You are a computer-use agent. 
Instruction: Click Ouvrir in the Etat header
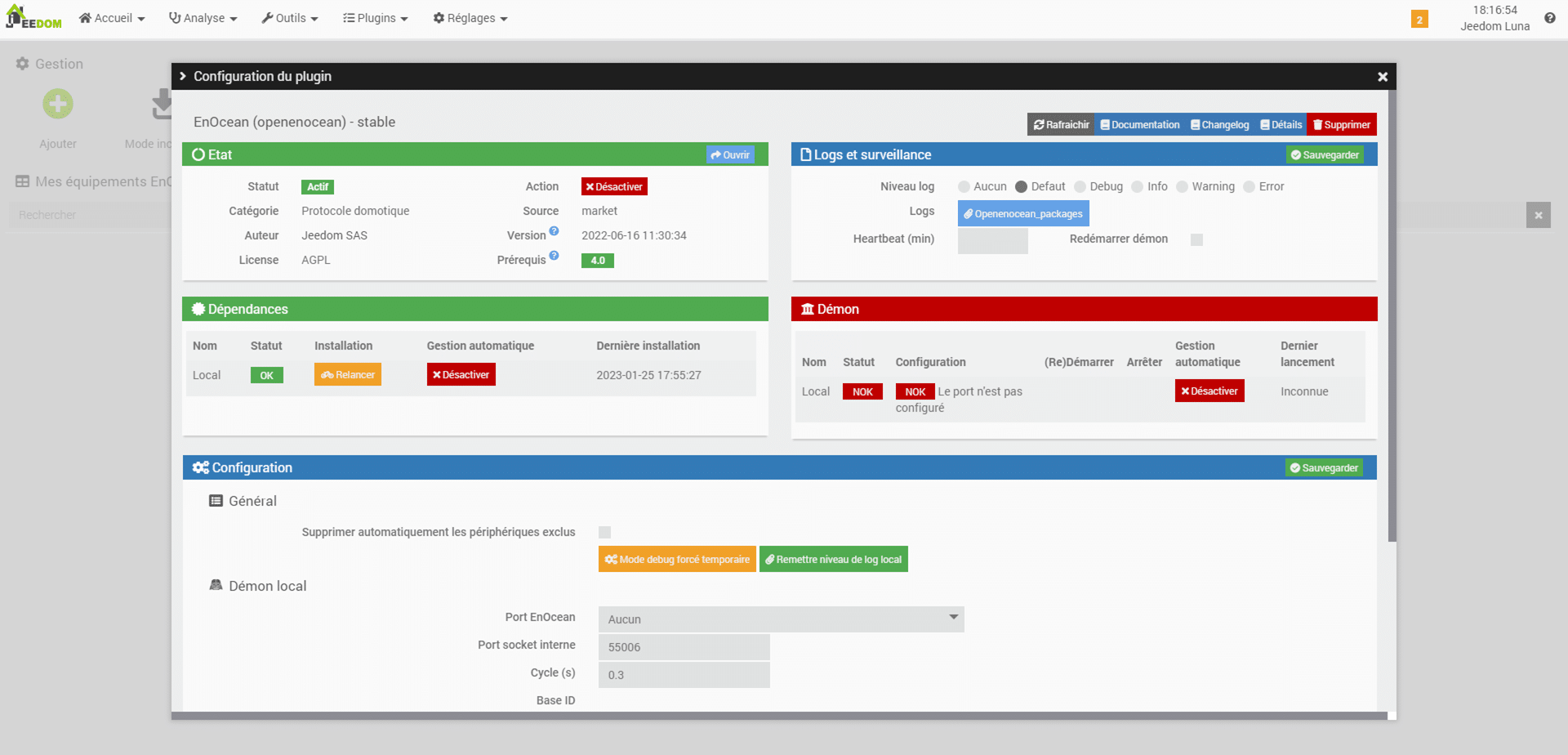click(x=730, y=154)
